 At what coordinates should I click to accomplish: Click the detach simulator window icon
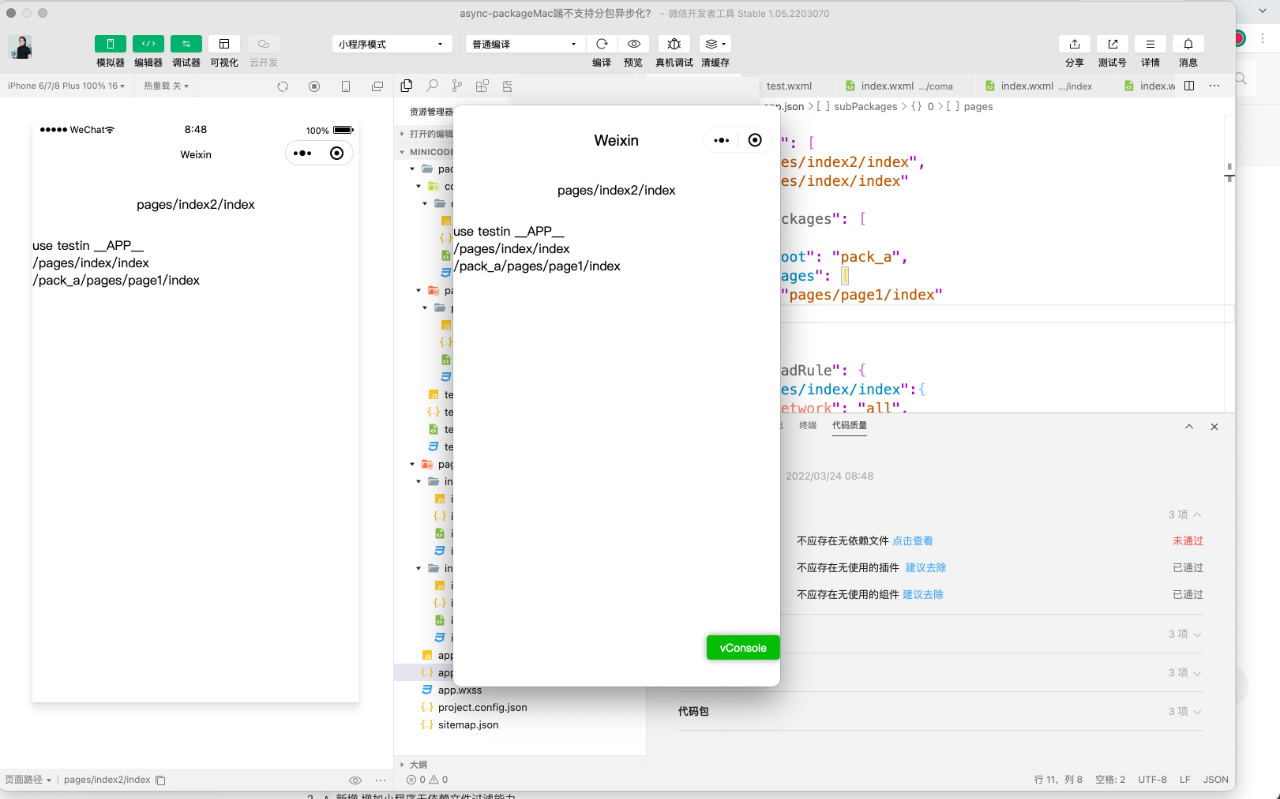point(377,86)
